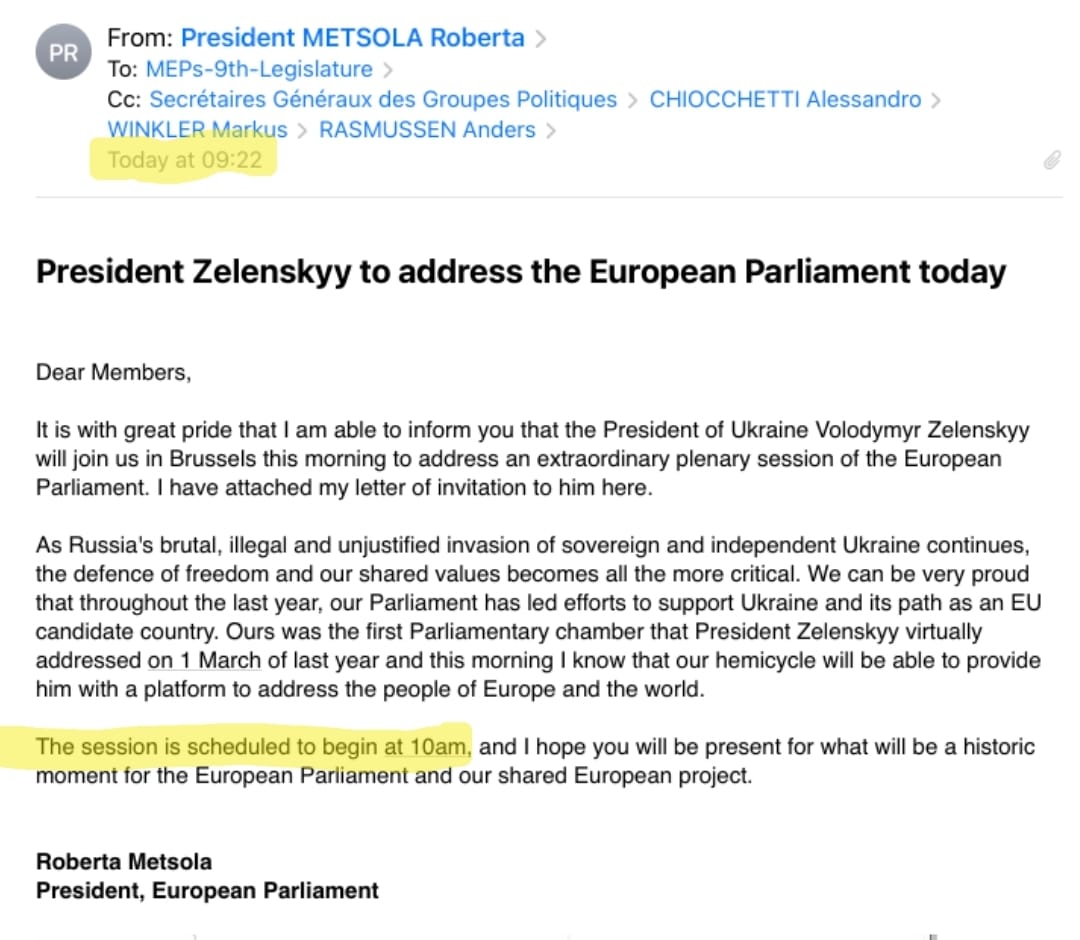Click the PR sender avatar
Viewport: 1080px width, 940px height.
[64, 52]
